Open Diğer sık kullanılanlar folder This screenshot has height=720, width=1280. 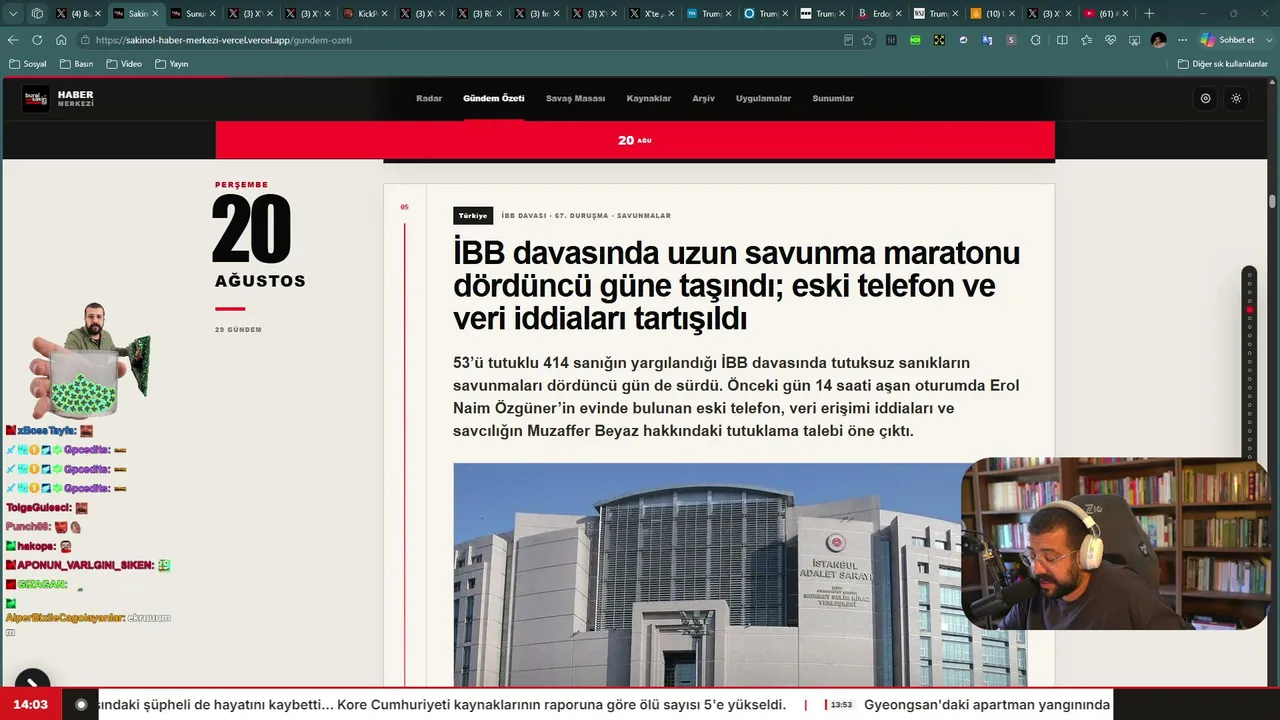[1223, 64]
